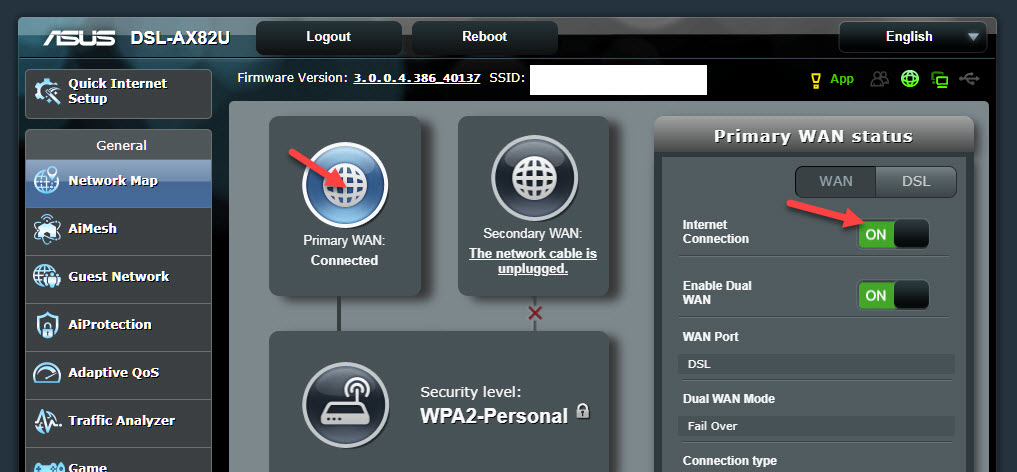Viewport: 1017px width, 472px height.
Task: Open the Game menu item
Action: [119, 460]
